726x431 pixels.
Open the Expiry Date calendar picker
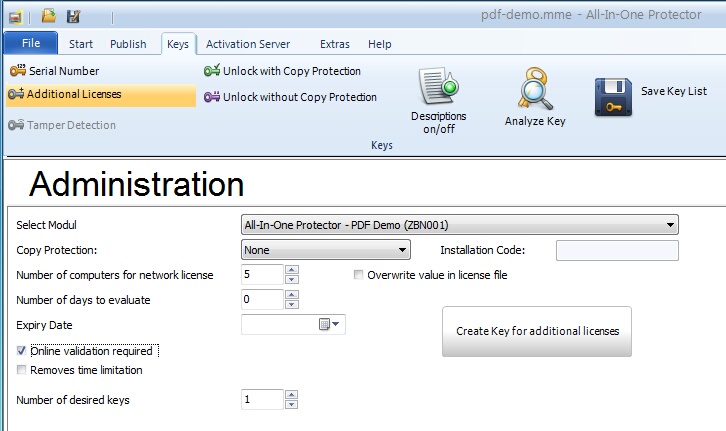(x=329, y=324)
